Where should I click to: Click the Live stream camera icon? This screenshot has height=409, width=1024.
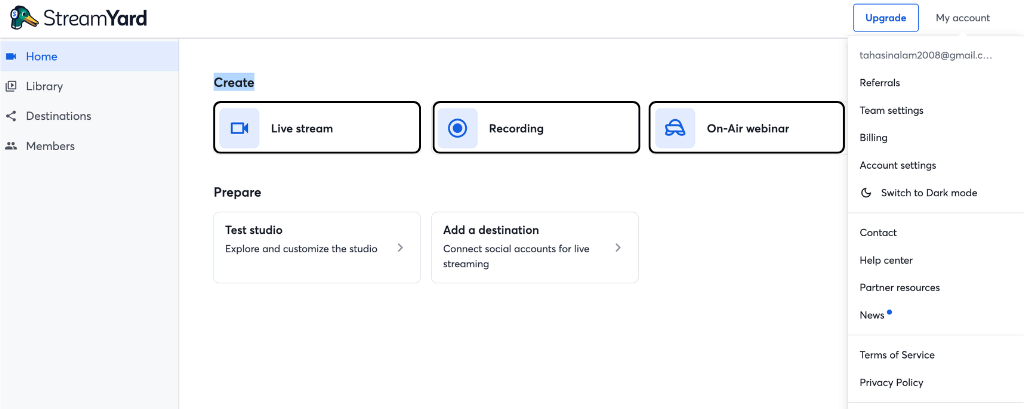pos(239,128)
